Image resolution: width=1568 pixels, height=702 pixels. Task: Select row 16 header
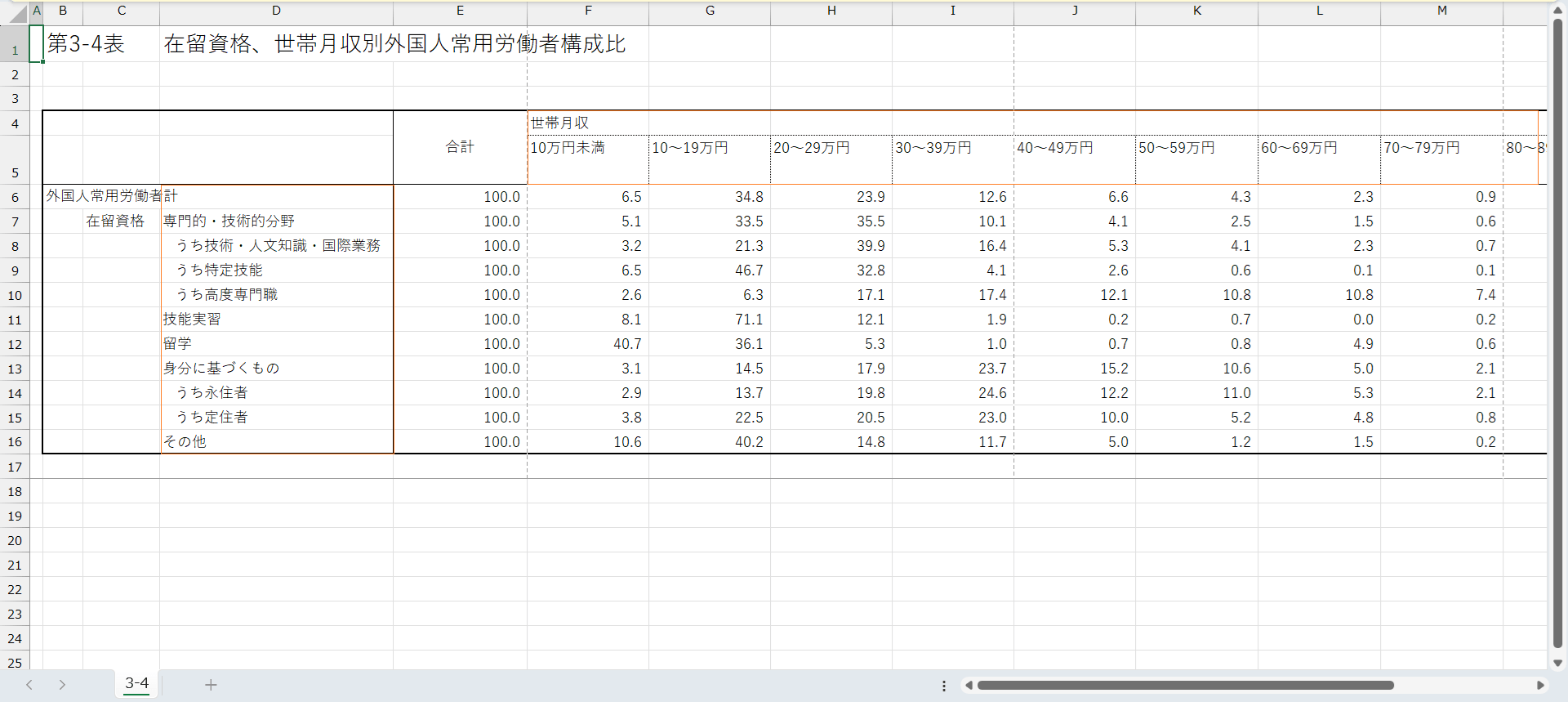point(15,442)
